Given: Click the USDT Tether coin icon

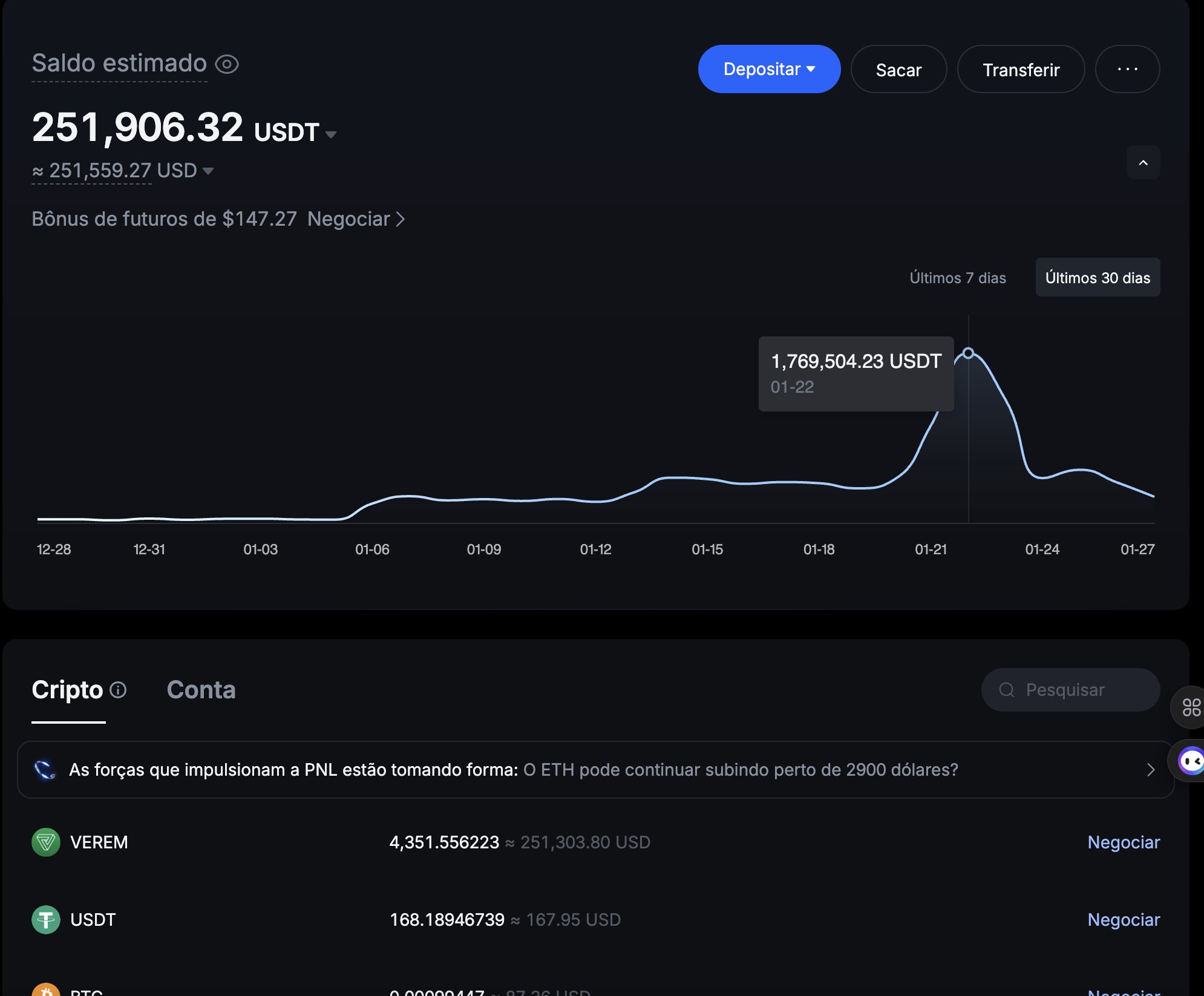Looking at the screenshot, I should (x=46, y=919).
